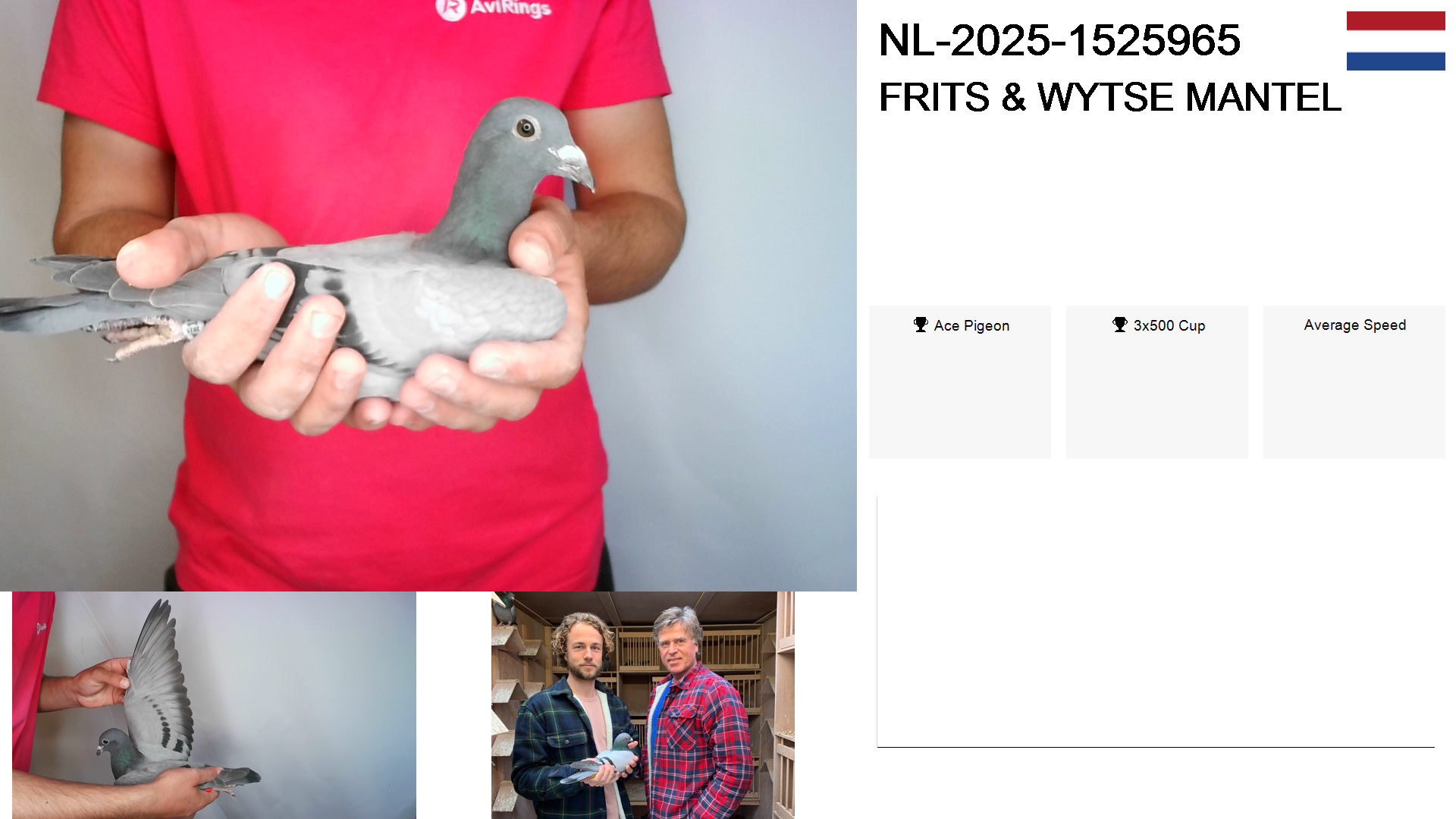The width and height of the screenshot is (1456, 819).
Task: Open the Ace Pigeon stats card
Action: point(959,382)
